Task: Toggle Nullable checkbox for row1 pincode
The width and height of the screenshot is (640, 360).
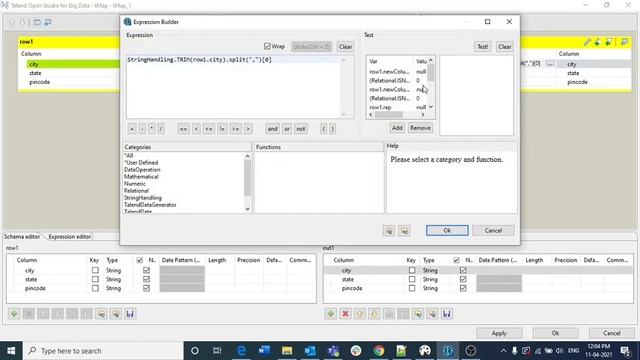Action: (147, 288)
